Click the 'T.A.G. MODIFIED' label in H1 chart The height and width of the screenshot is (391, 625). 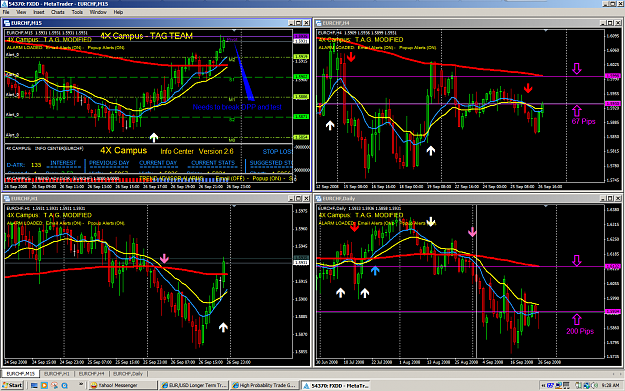coord(67,215)
